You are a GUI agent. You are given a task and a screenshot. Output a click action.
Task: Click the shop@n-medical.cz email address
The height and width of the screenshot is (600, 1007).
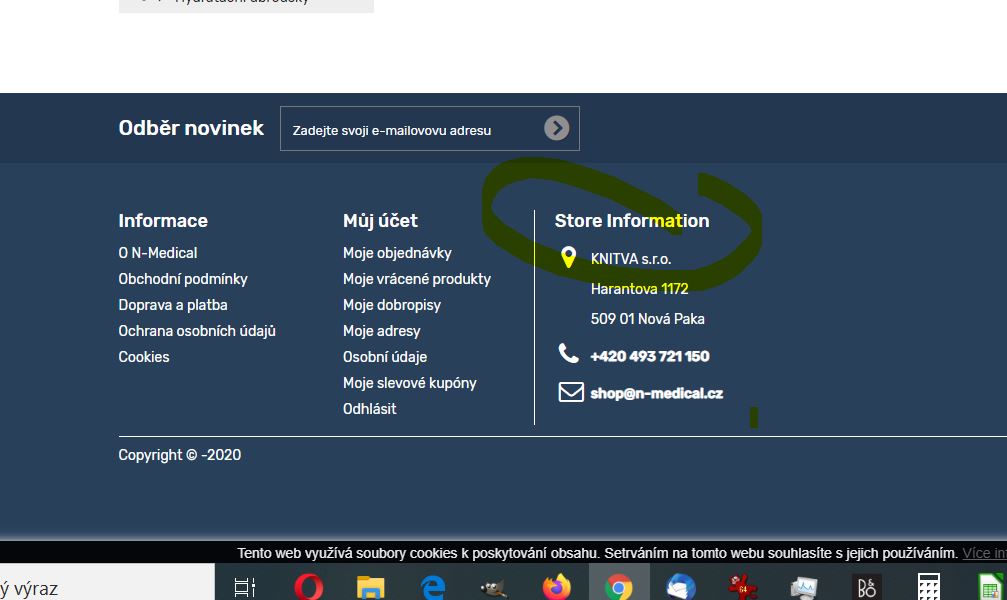pos(656,393)
